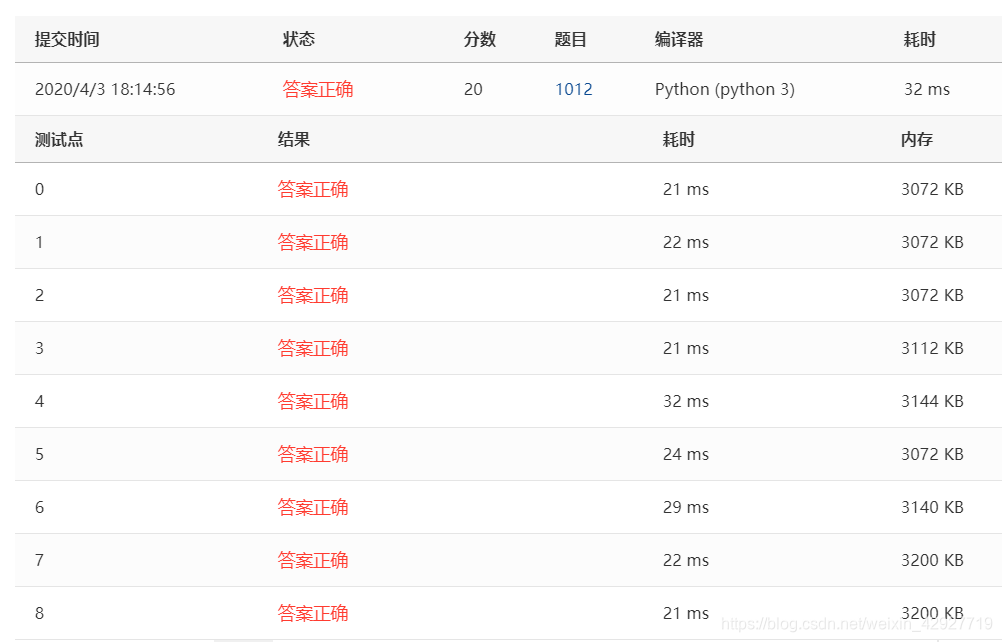The image size is (1002, 642).
Task: Click 21 ms time of test point 8
Action: pos(686,613)
